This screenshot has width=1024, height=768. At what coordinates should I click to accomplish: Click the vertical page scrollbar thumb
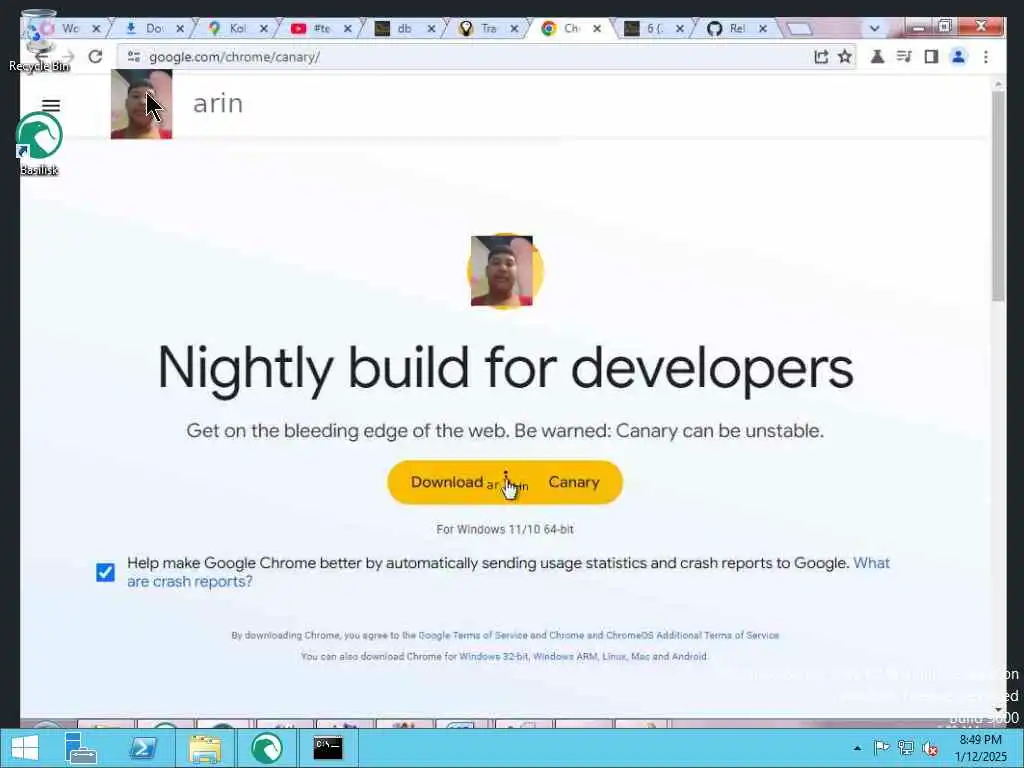pyautogui.click(x=997, y=196)
